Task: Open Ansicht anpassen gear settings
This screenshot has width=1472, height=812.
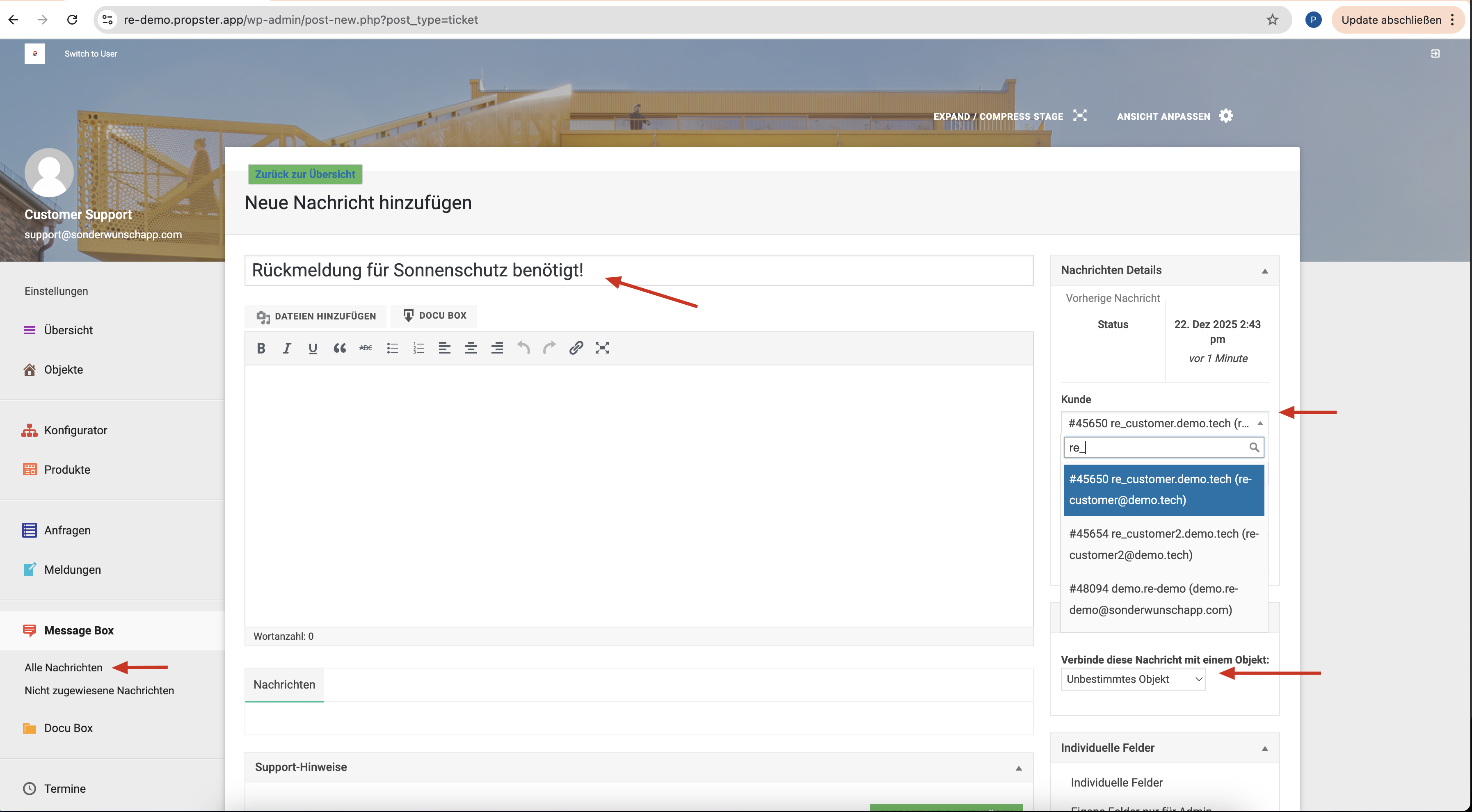Action: pos(1225,116)
